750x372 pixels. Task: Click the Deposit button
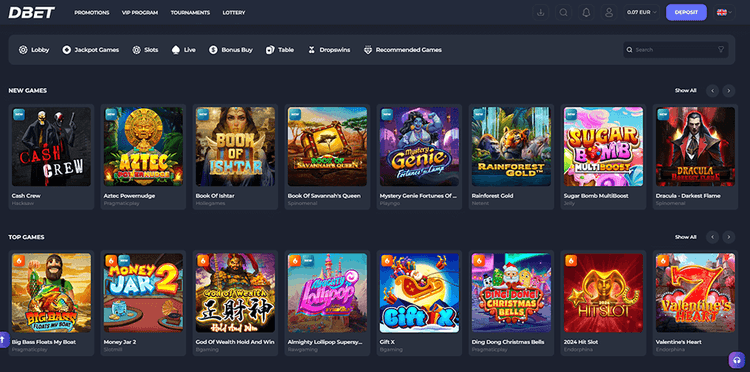point(686,12)
